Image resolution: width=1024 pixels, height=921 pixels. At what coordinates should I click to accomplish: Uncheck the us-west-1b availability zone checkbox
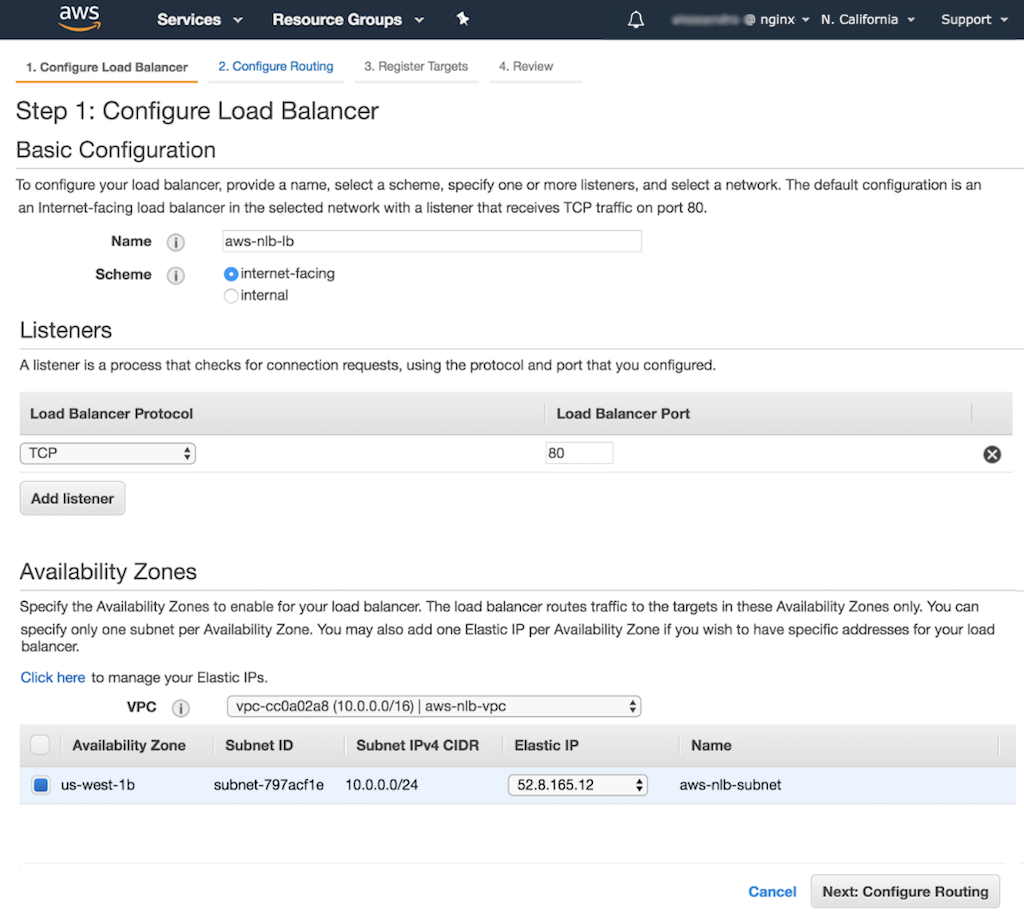(40, 785)
